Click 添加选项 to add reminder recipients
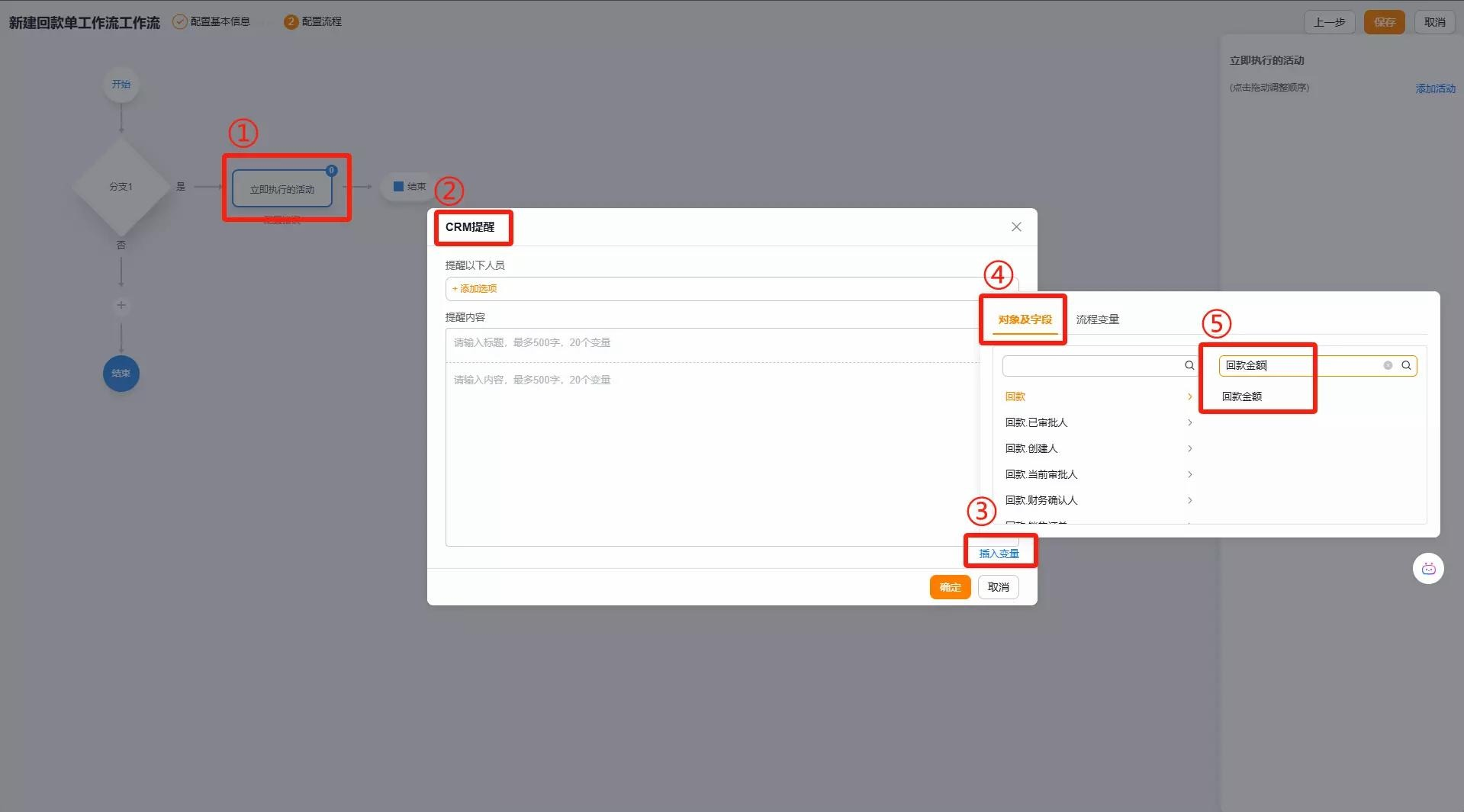The width and height of the screenshot is (1464, 812). point(475,288)
